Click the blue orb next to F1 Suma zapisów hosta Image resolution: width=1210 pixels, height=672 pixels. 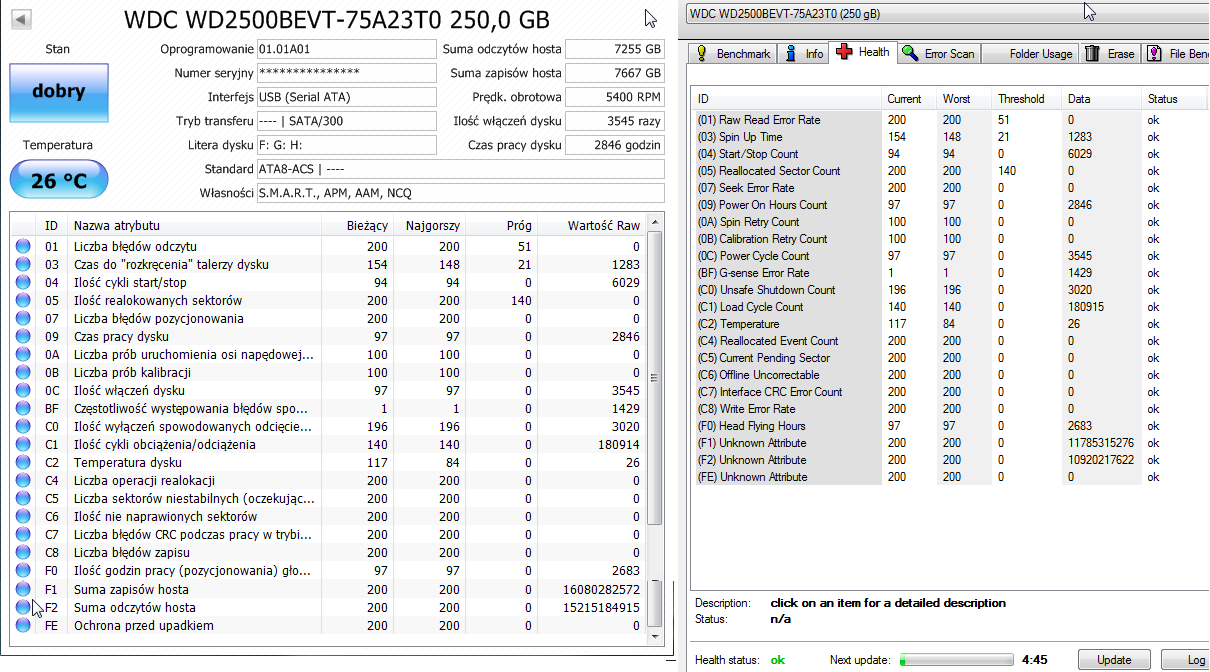[x=23, y=588]
